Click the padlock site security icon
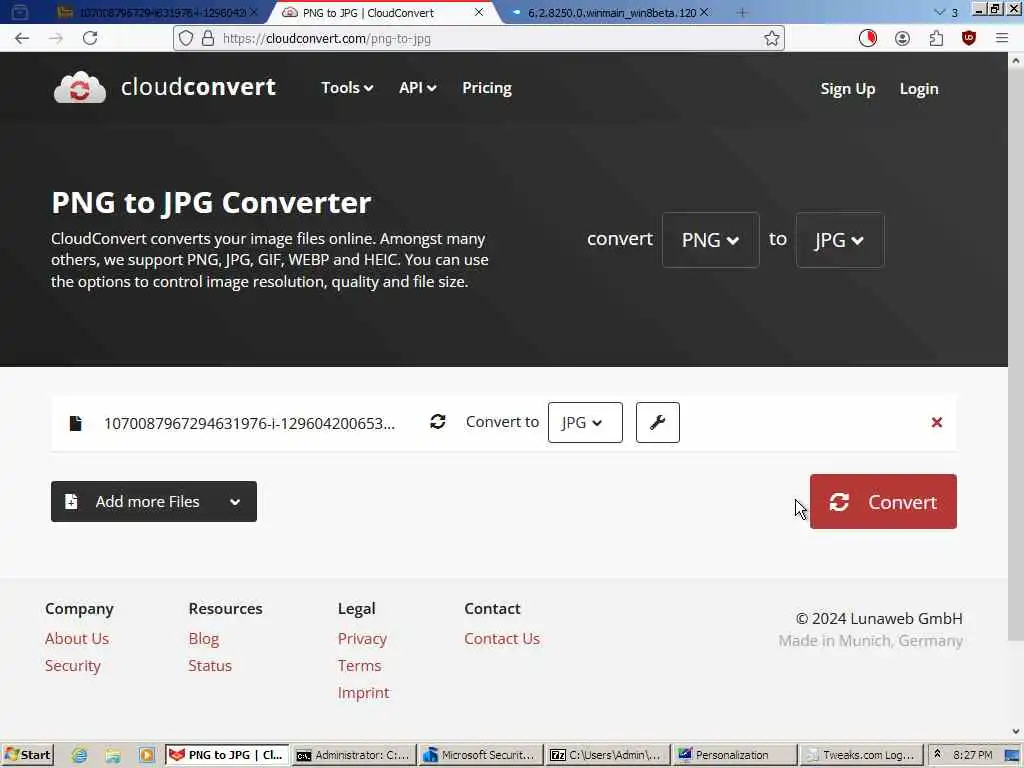 point(208,39)
